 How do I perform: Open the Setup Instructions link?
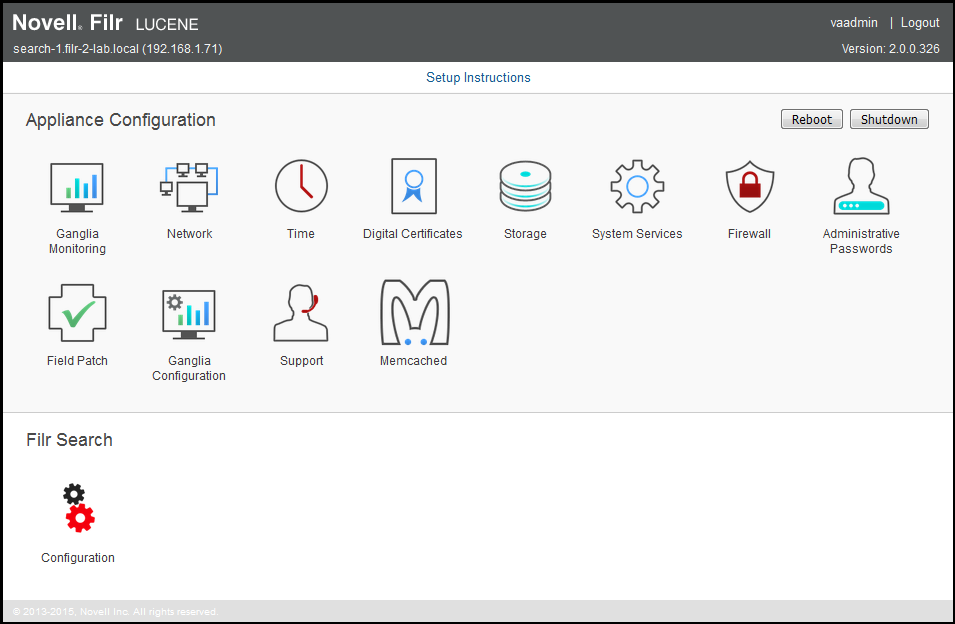[x=478, y=77]
